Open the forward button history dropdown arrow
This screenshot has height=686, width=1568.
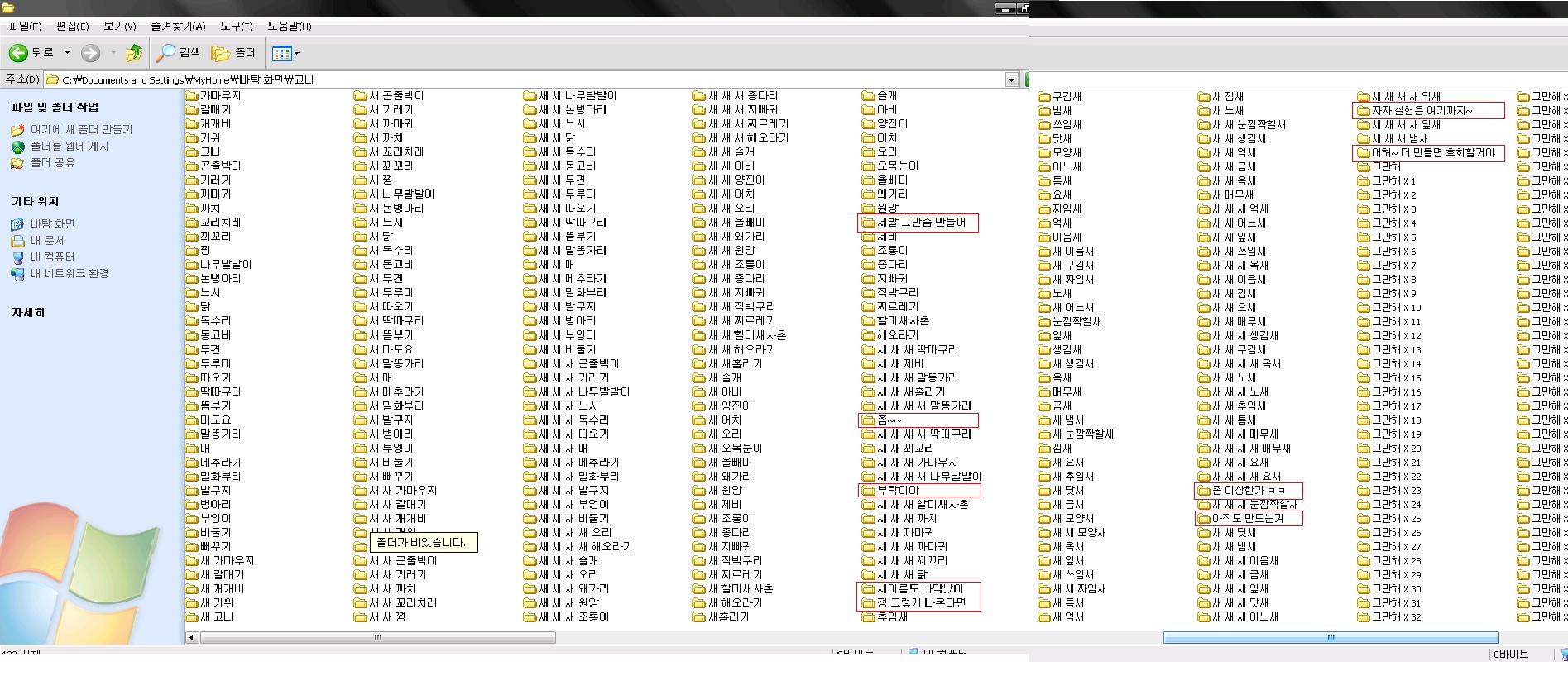click(113, 53)
